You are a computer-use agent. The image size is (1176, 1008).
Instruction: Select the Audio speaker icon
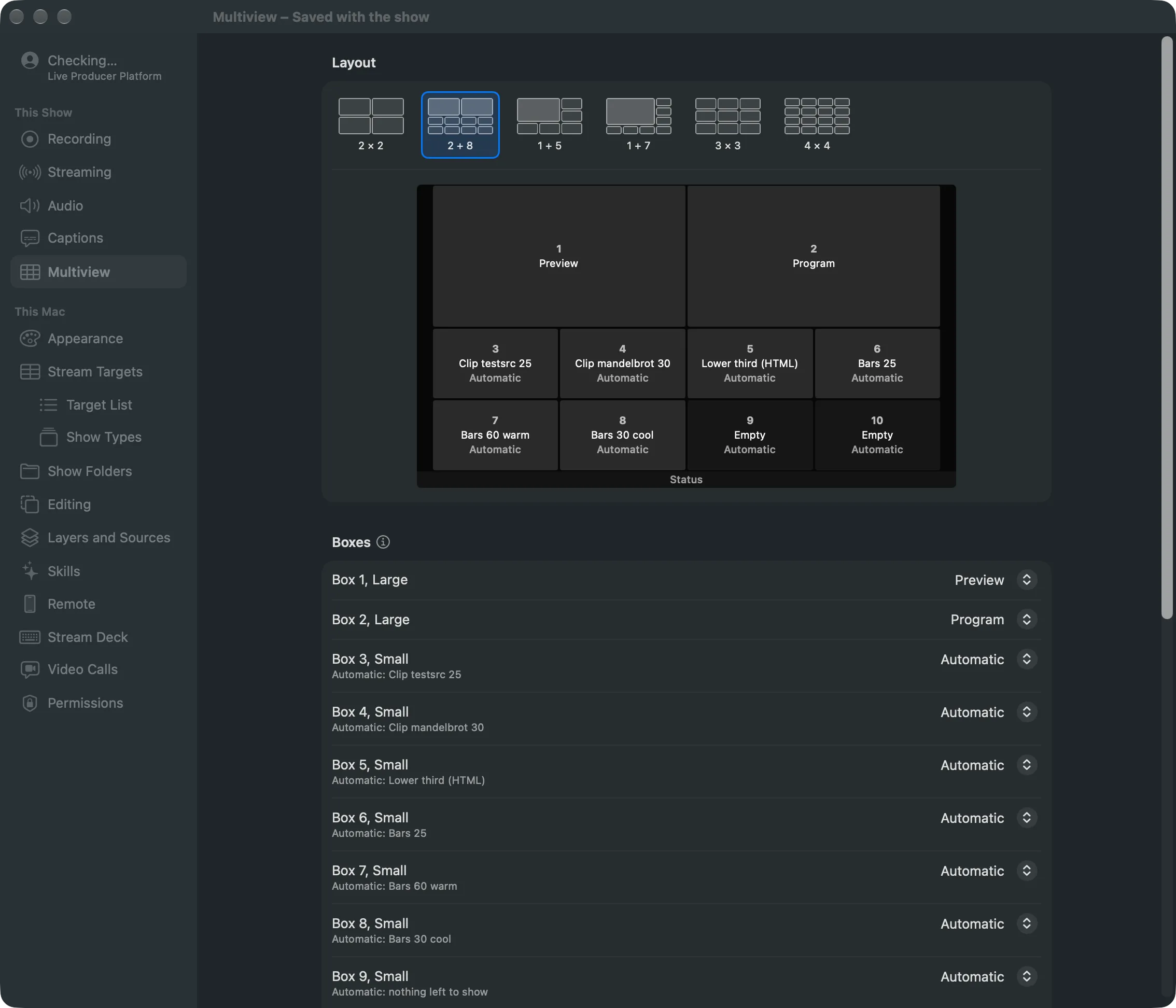pos(30,205)
